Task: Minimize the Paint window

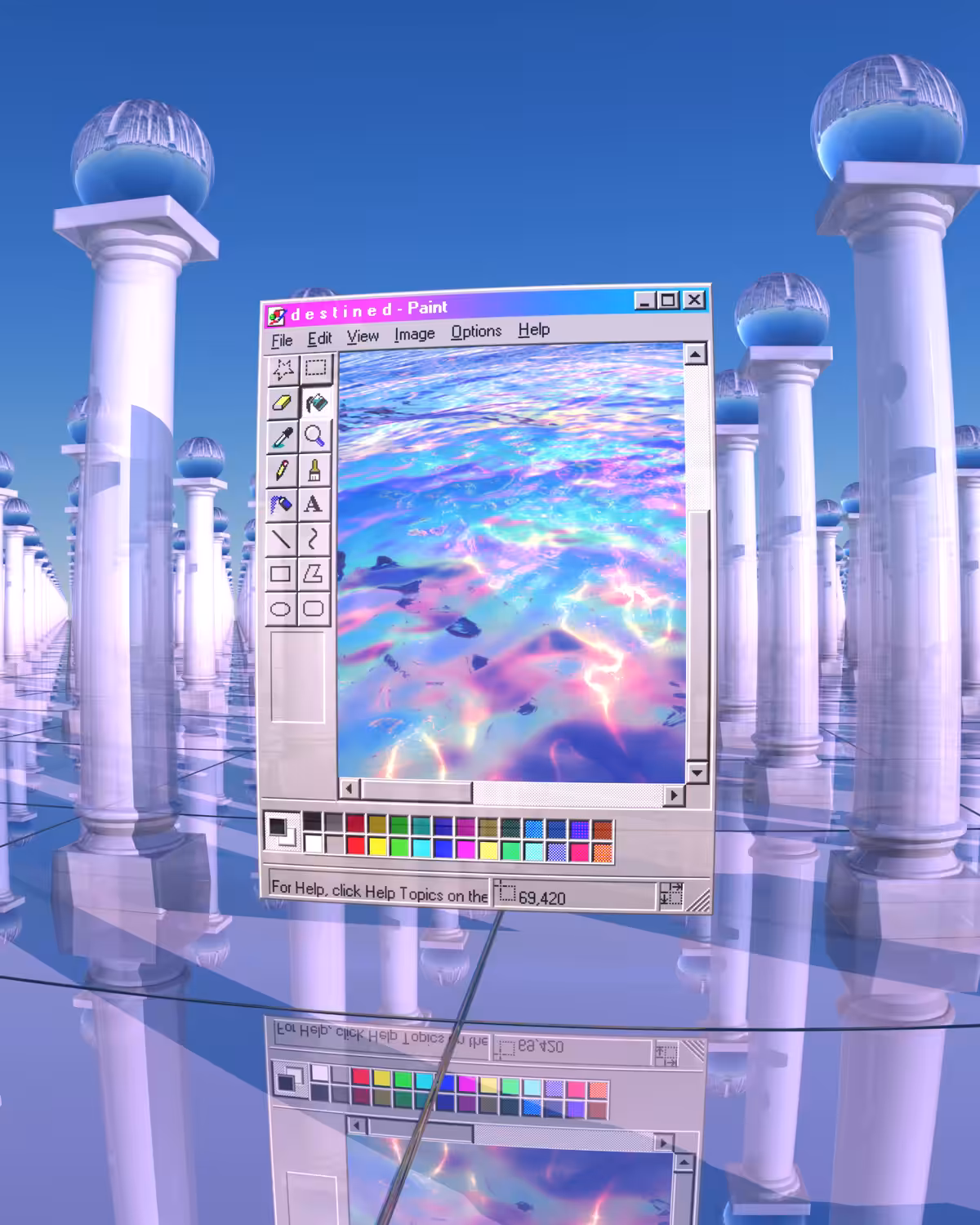Action: click(x=645, y=301)
